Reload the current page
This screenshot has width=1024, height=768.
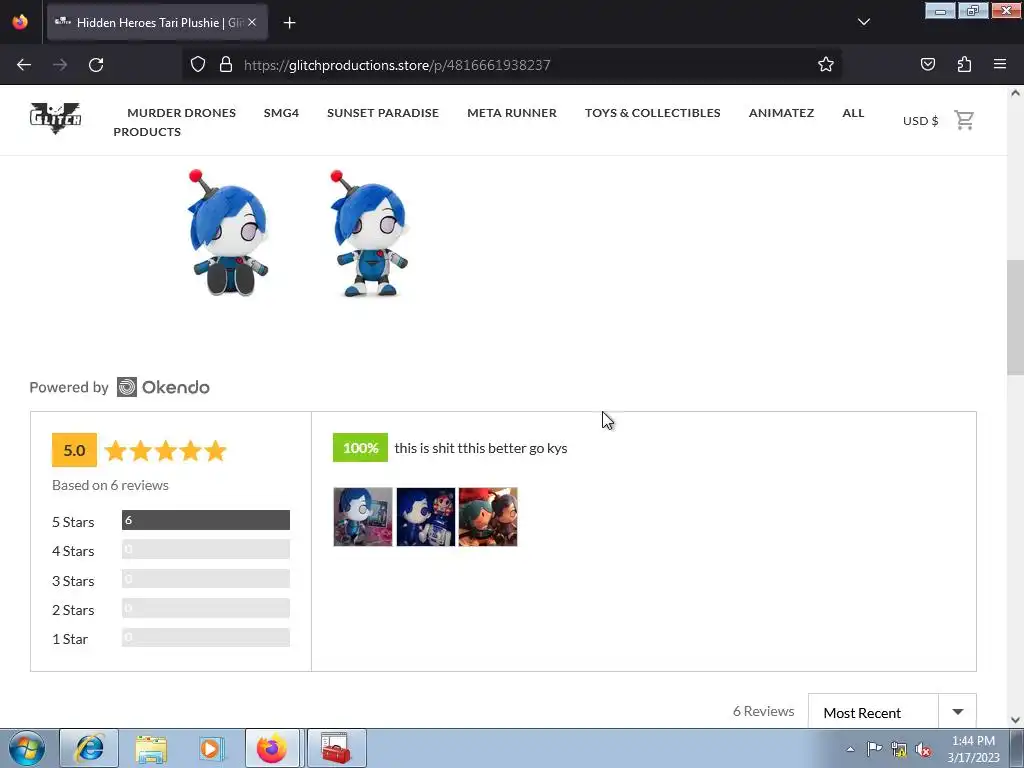tap(96, 65)
